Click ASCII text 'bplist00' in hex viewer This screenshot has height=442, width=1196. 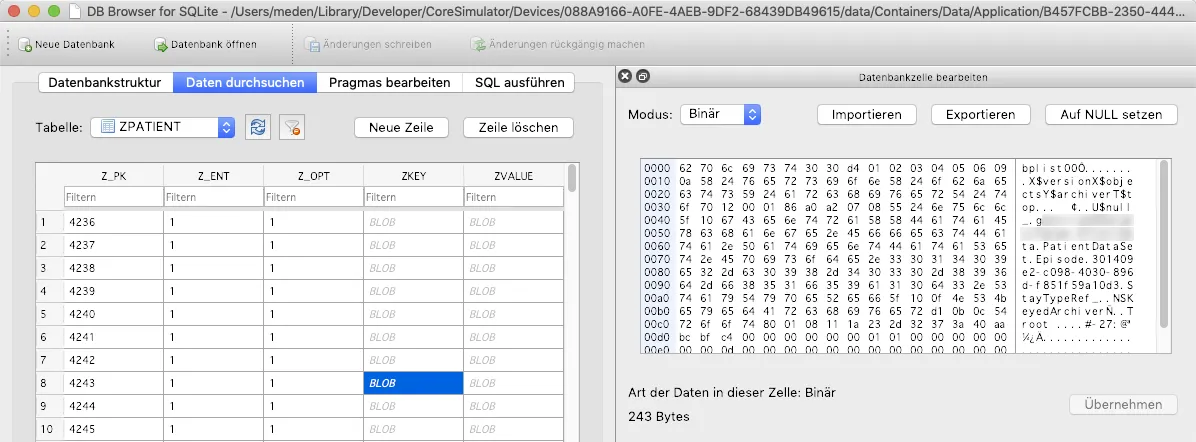point(1053,167)
